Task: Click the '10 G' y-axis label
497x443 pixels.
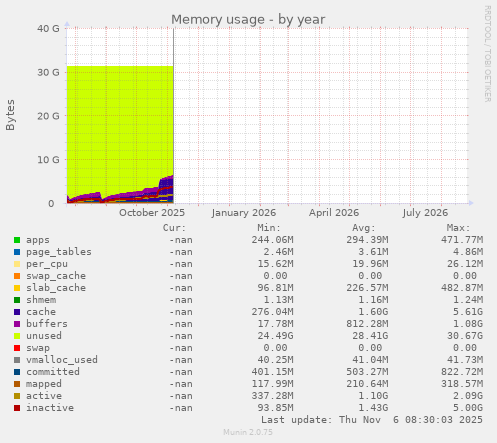Action: [48, 160]
